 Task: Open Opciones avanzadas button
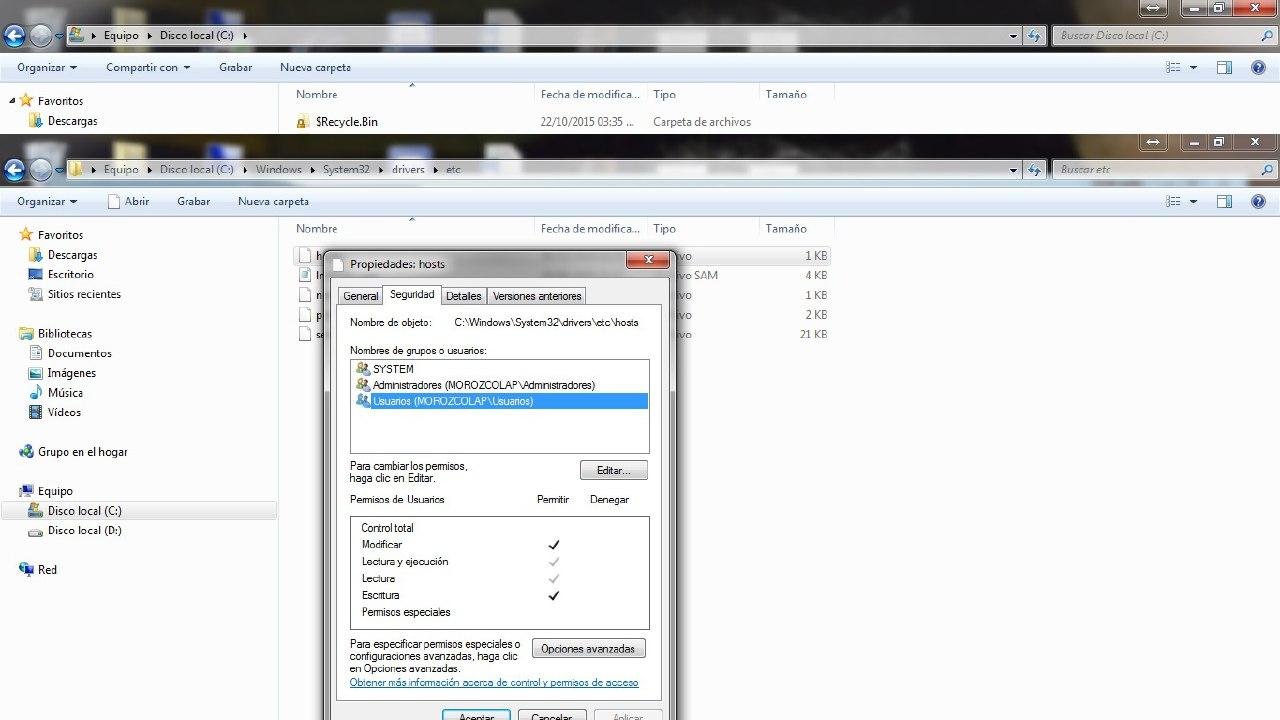pos(588,649)
